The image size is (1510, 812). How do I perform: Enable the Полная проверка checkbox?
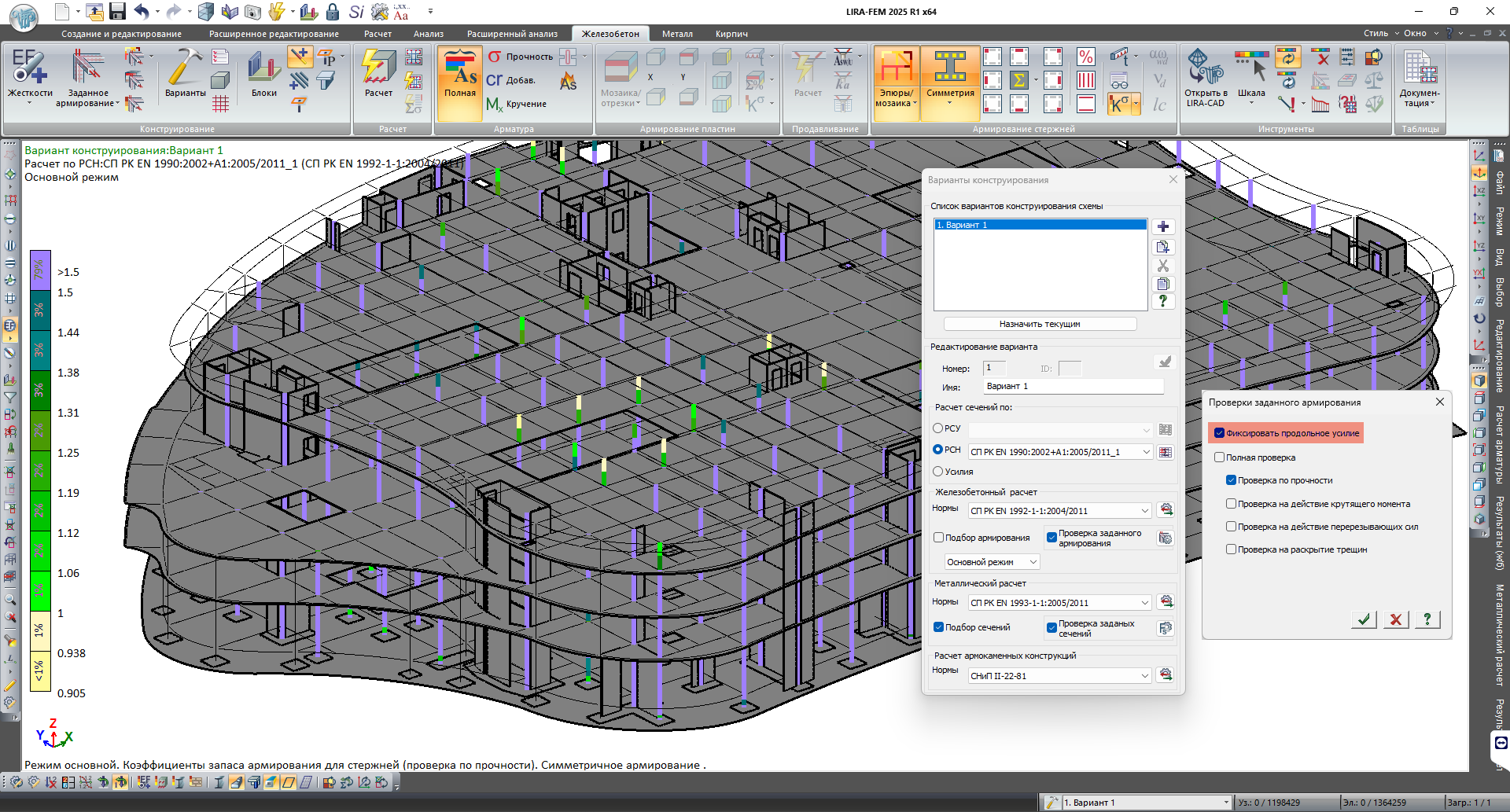(x=1219, y=457)
